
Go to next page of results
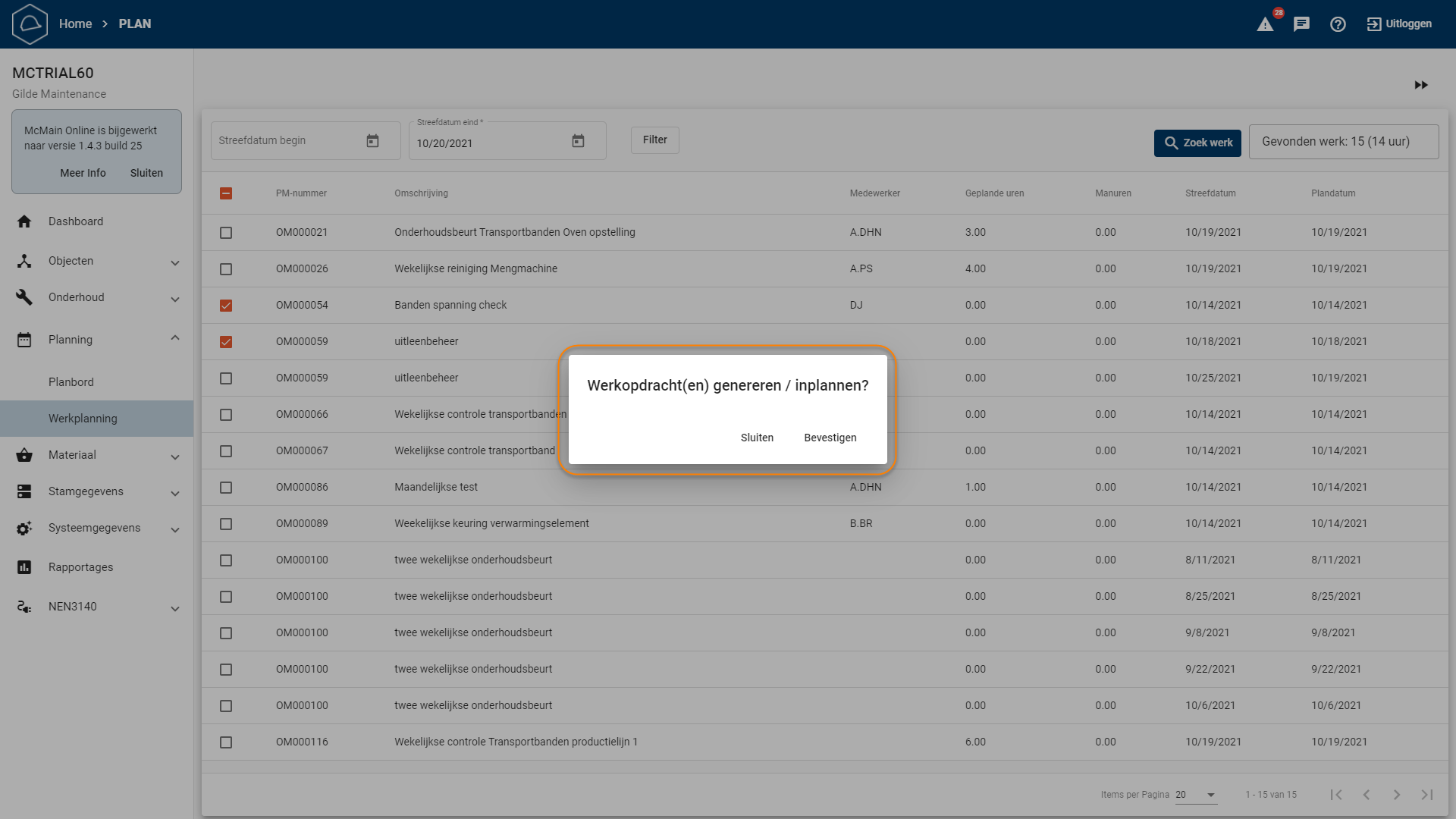coord(1396,795)
